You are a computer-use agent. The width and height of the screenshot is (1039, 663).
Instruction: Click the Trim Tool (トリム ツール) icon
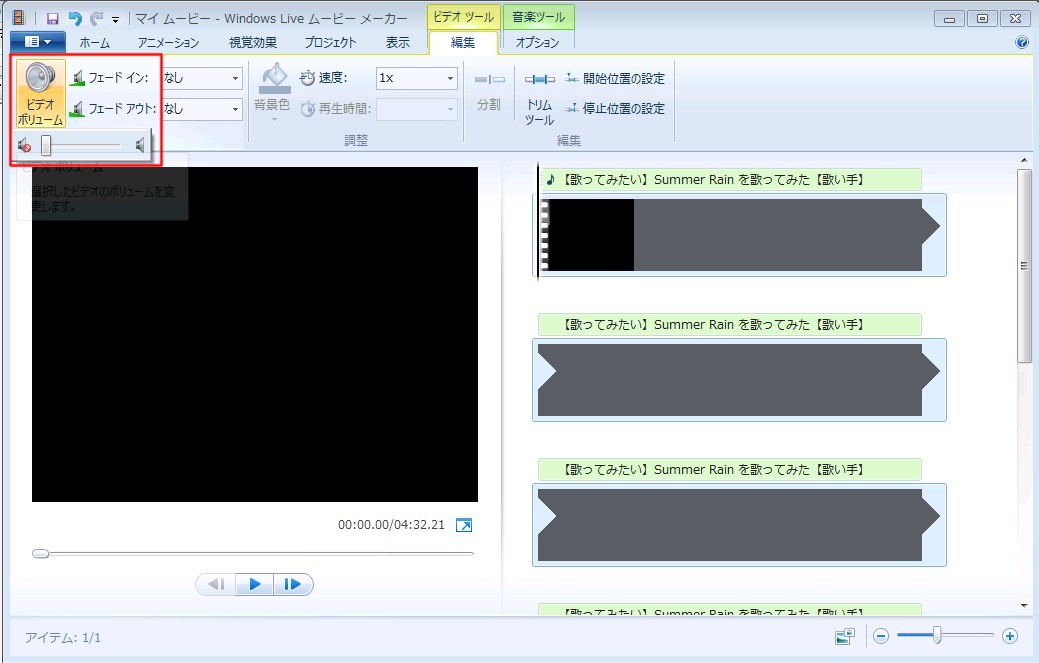tap(540, 80)
